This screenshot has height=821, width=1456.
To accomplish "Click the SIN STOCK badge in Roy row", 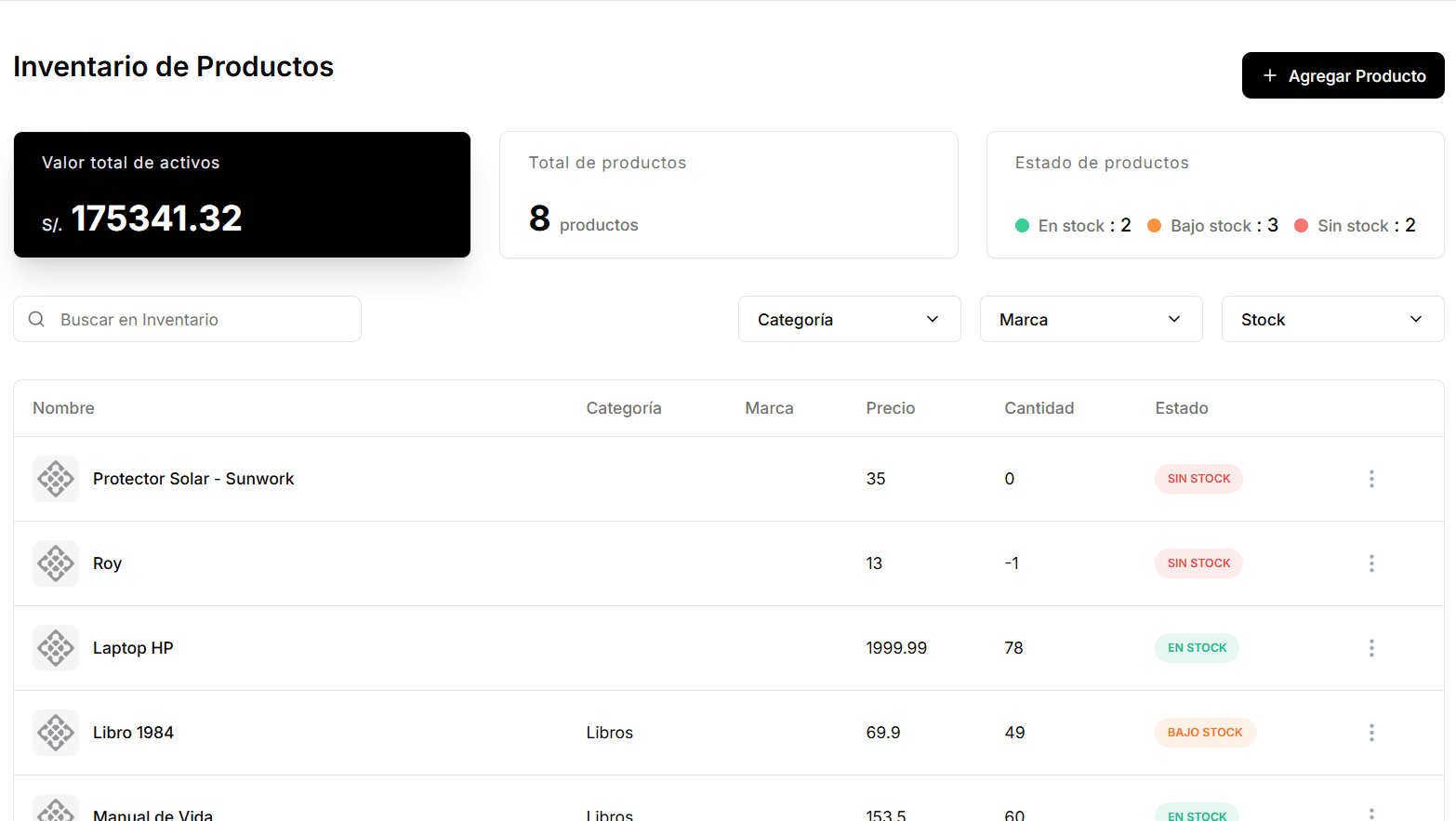I will 1198,563.
